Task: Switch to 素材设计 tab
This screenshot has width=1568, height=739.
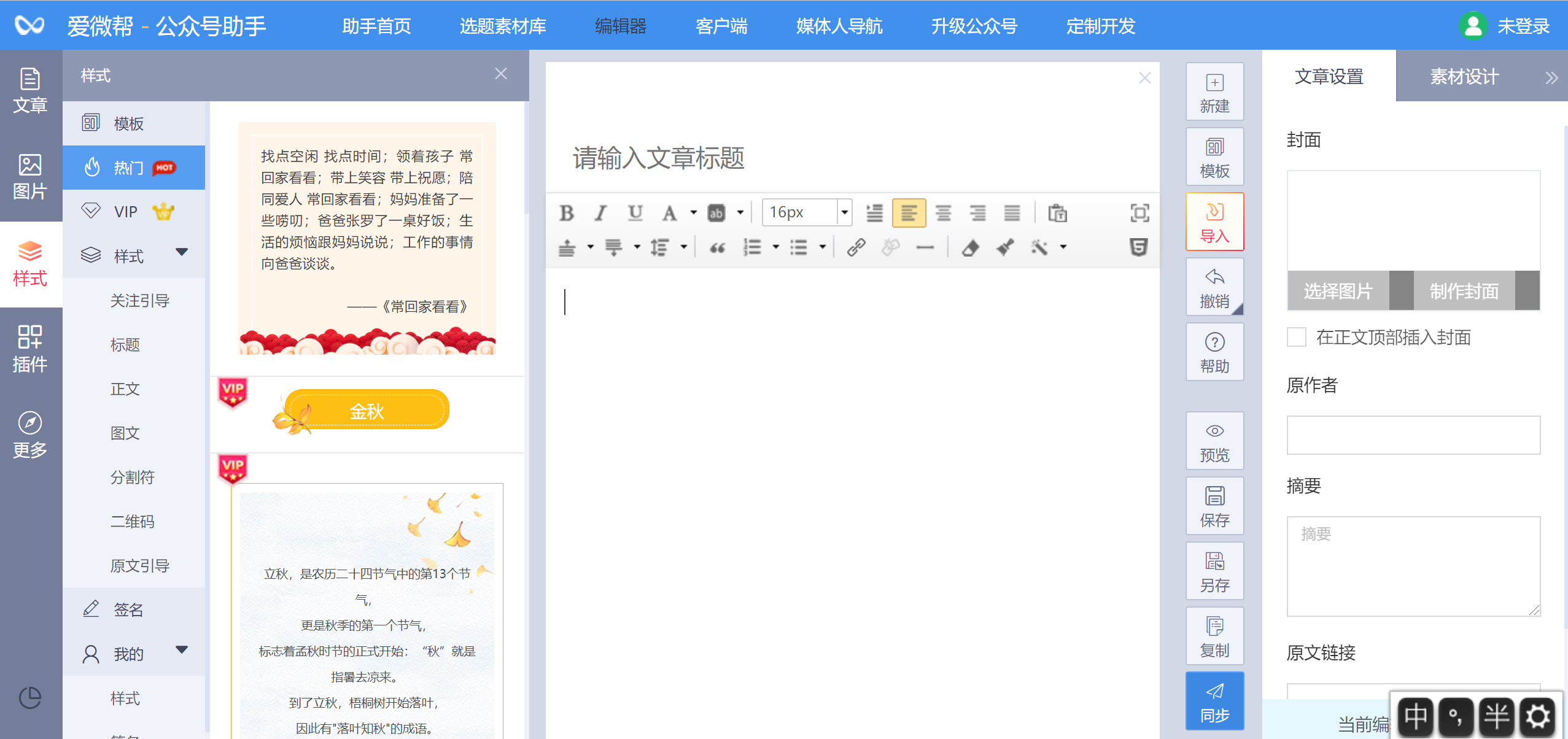Action: point(1464,76)
